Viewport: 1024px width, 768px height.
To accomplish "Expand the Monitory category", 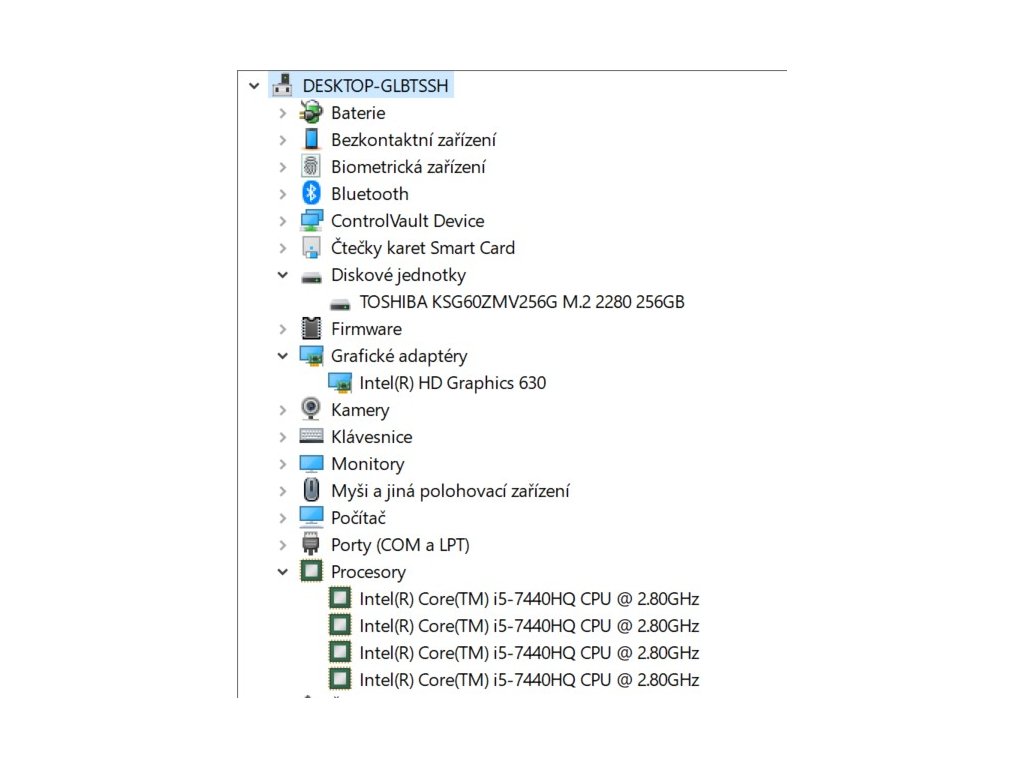I will click(x=282, y=464).
